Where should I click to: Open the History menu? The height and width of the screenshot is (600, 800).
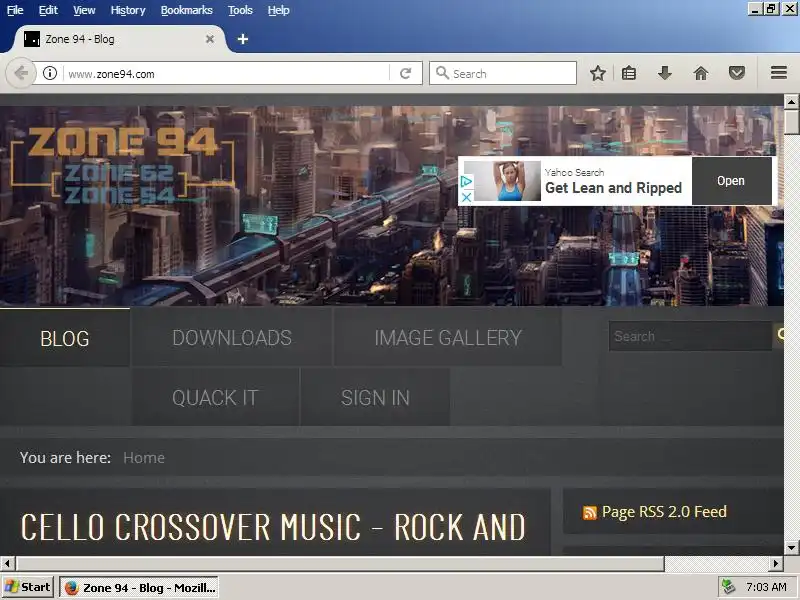tap(128, 10)
